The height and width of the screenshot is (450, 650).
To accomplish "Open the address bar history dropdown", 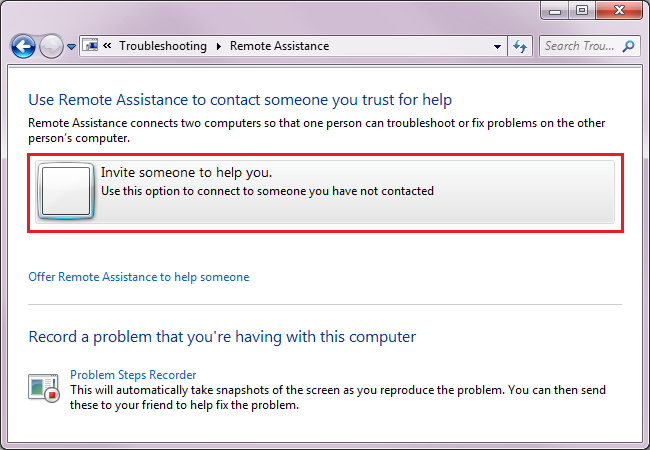I will click(x=497, y=46).
